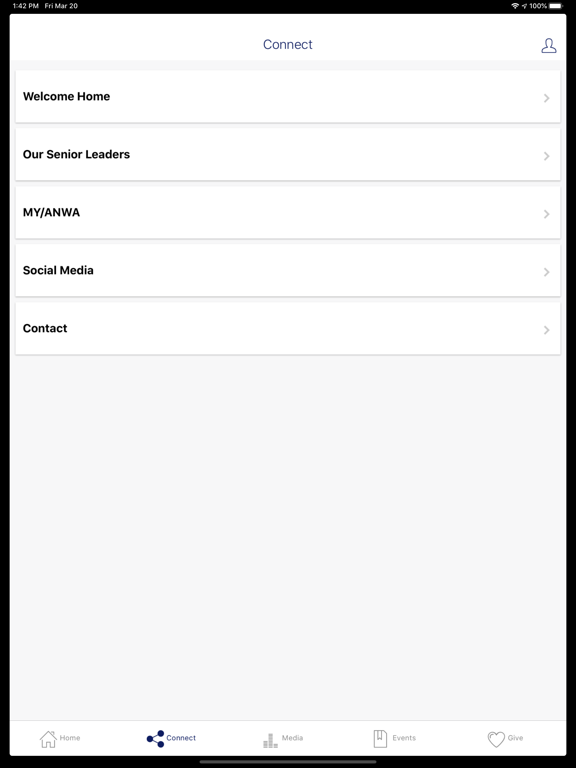Click the Wi-Fi status icon

[515, 6]
